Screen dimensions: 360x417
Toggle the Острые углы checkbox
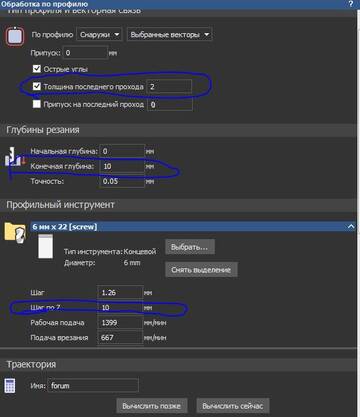[x=37, y=69]
